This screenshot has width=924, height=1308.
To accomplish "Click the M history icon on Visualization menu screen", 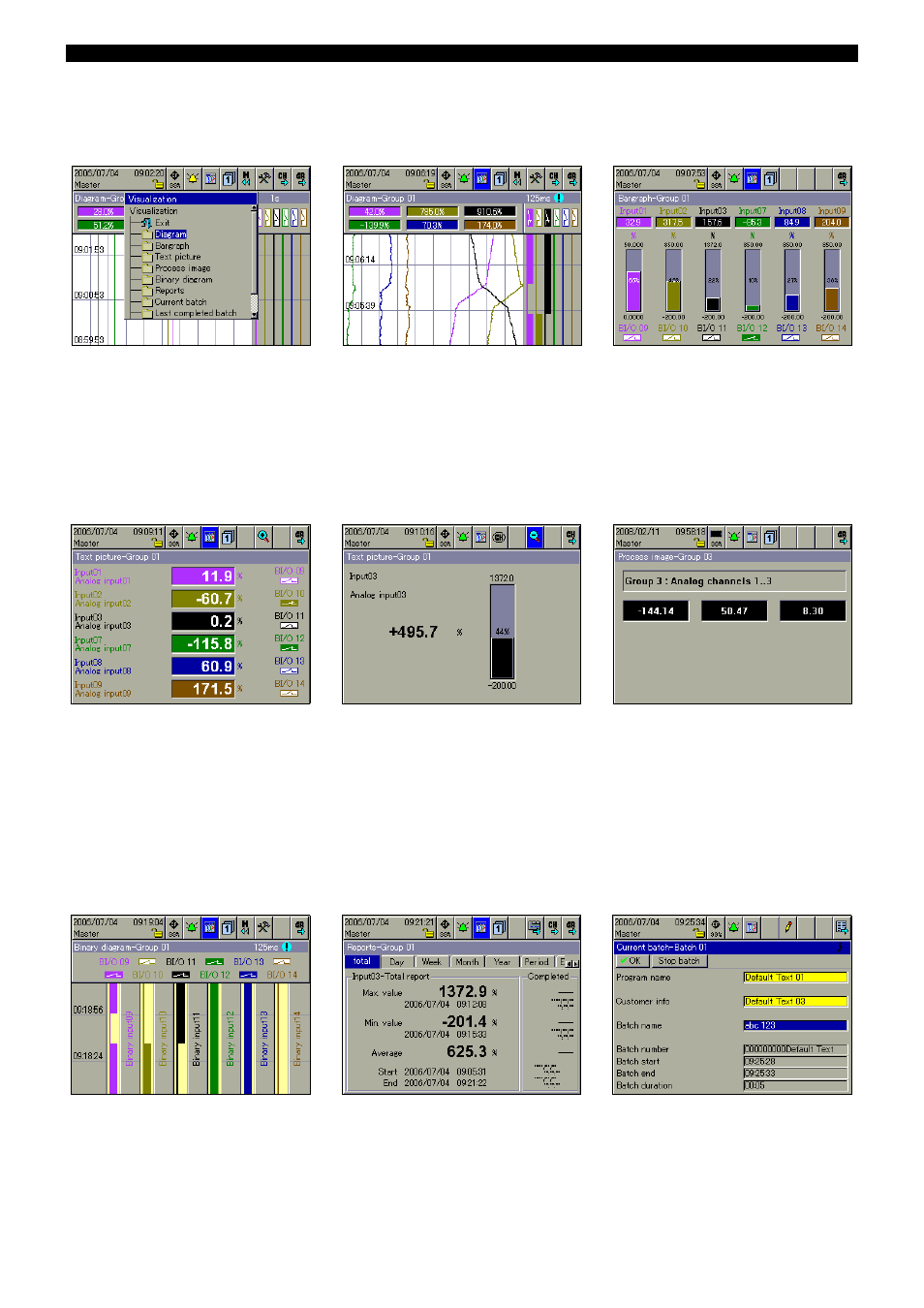I will click(x=246, y=178).
